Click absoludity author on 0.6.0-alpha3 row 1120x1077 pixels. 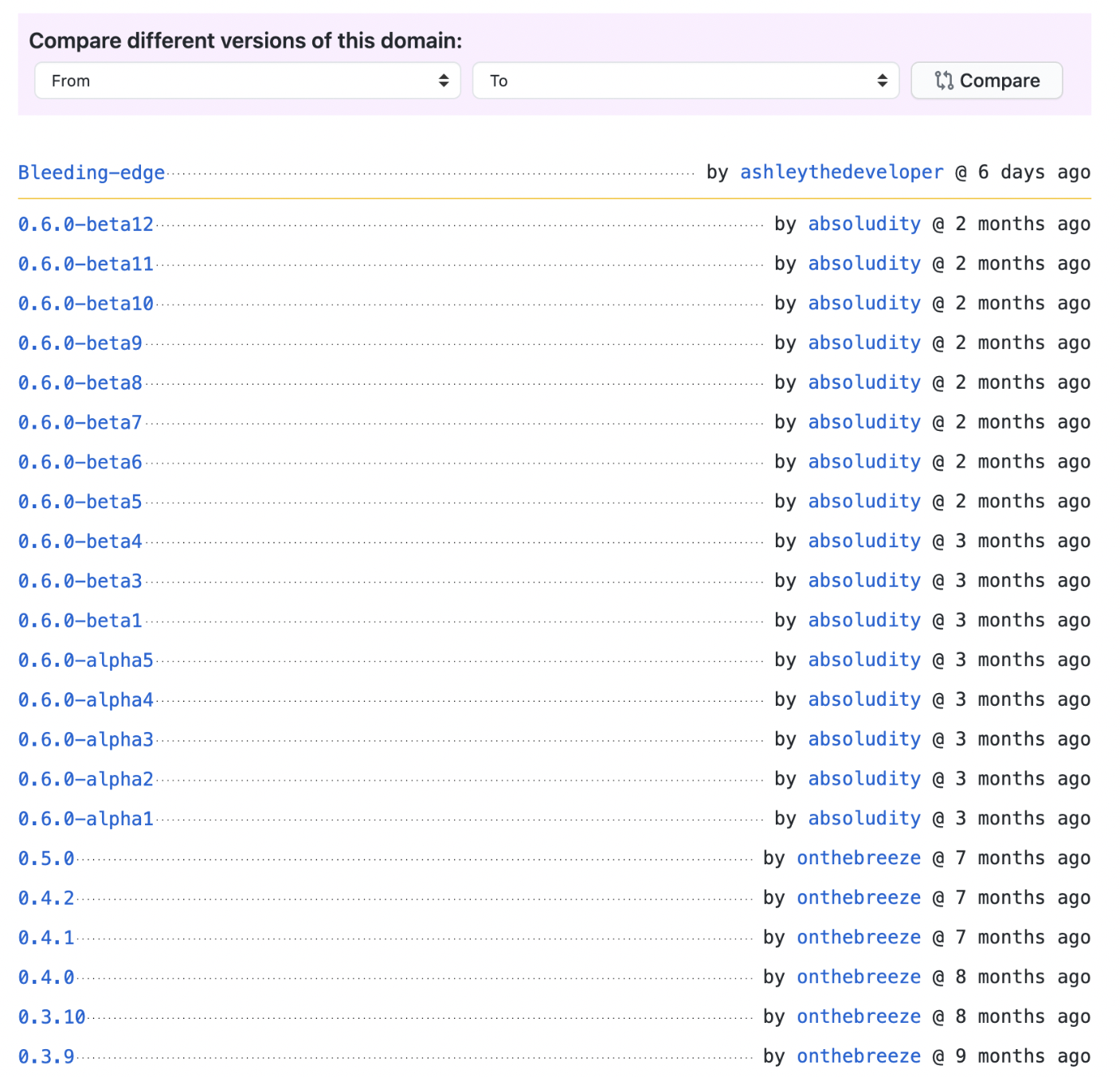(864, 739)
